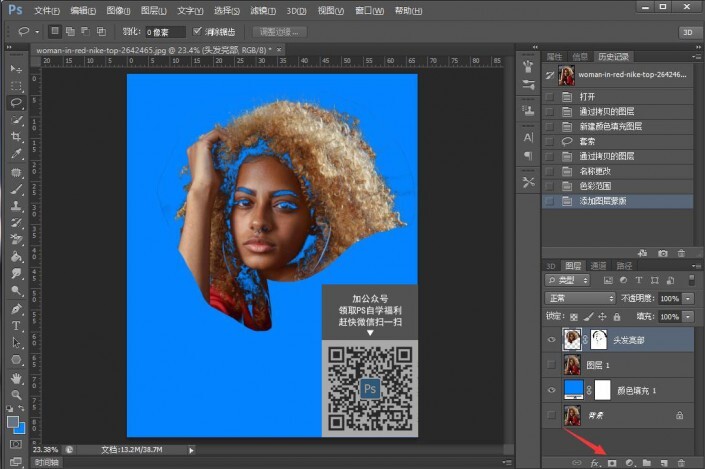The image size is (705, 469).
Task: Click the delete layer trash icon
Action: tap(682, 462)
